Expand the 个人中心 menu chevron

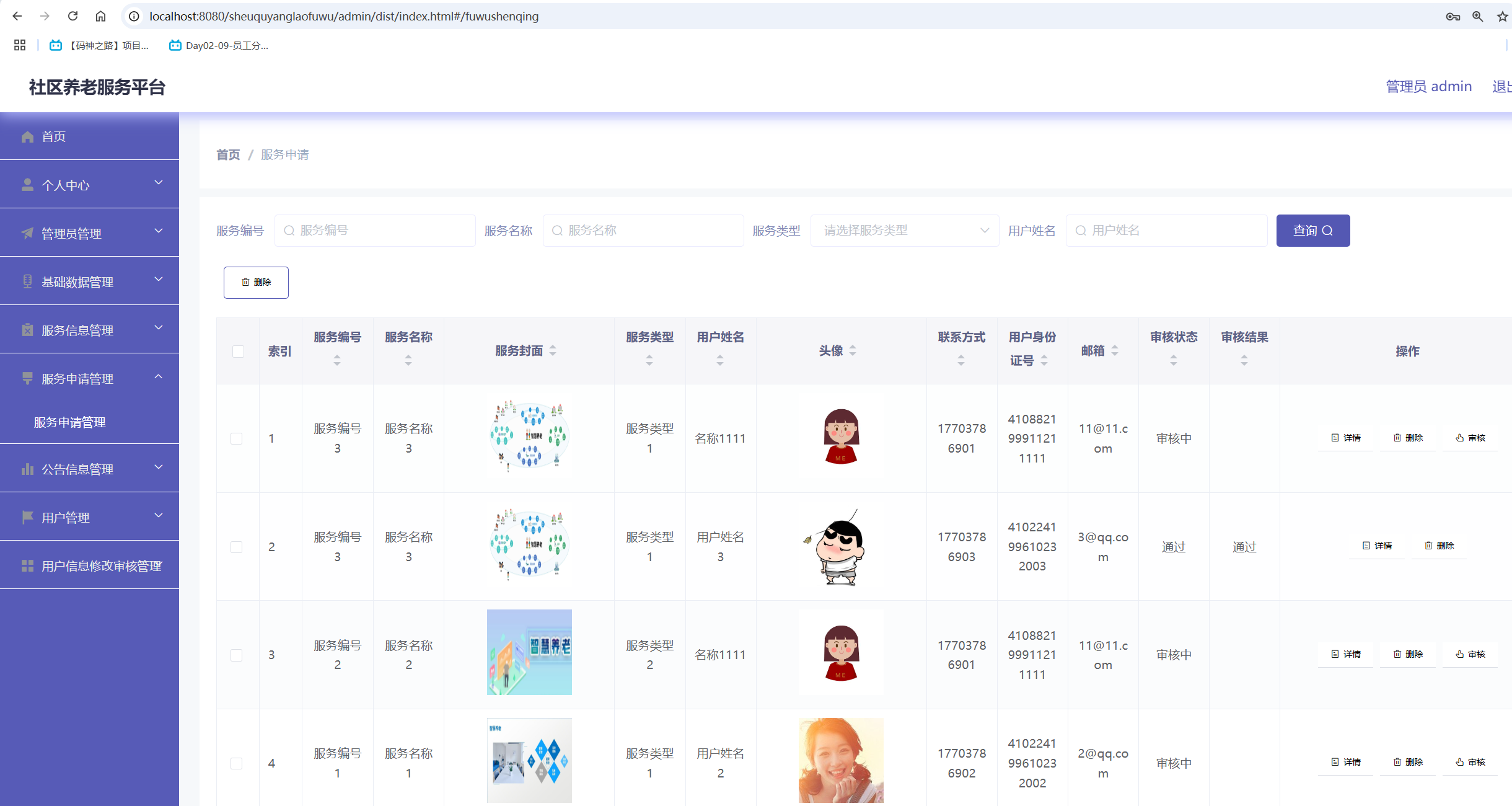(x=159, y=183)
